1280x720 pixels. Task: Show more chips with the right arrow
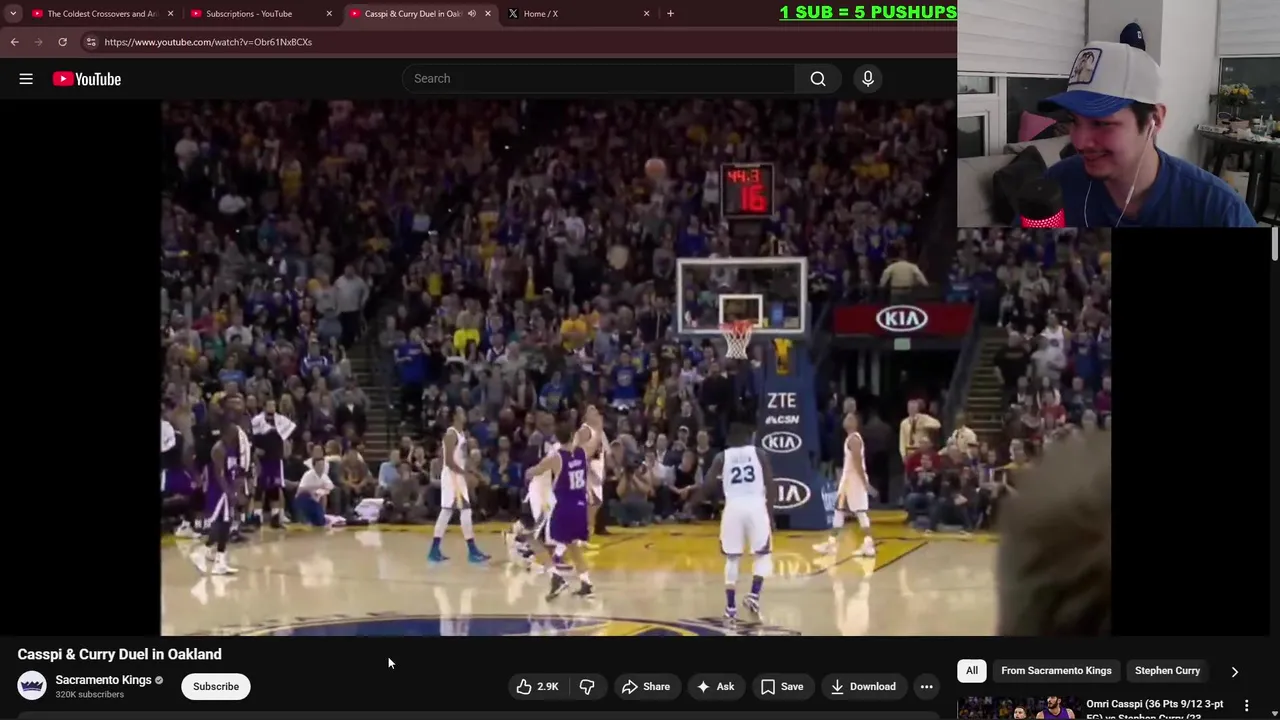pos(1235,672)
